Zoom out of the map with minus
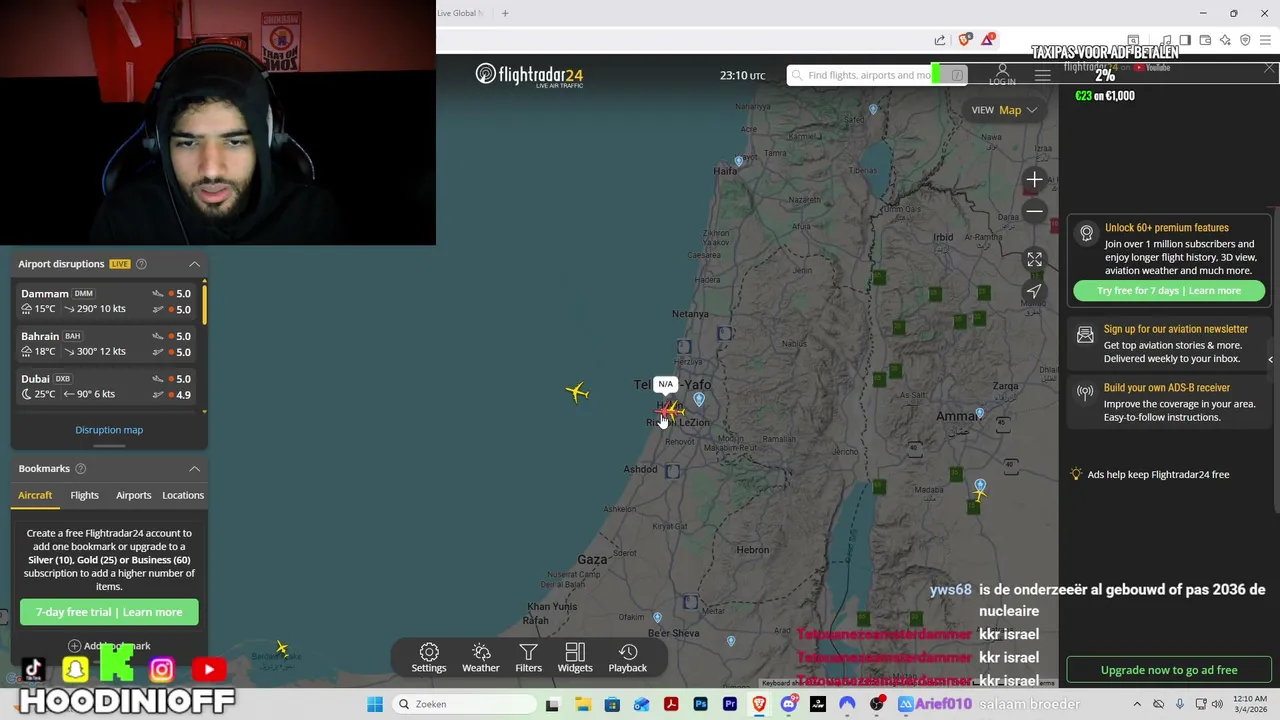This screenshot has height=720, width=1280. pos(1034,211)
